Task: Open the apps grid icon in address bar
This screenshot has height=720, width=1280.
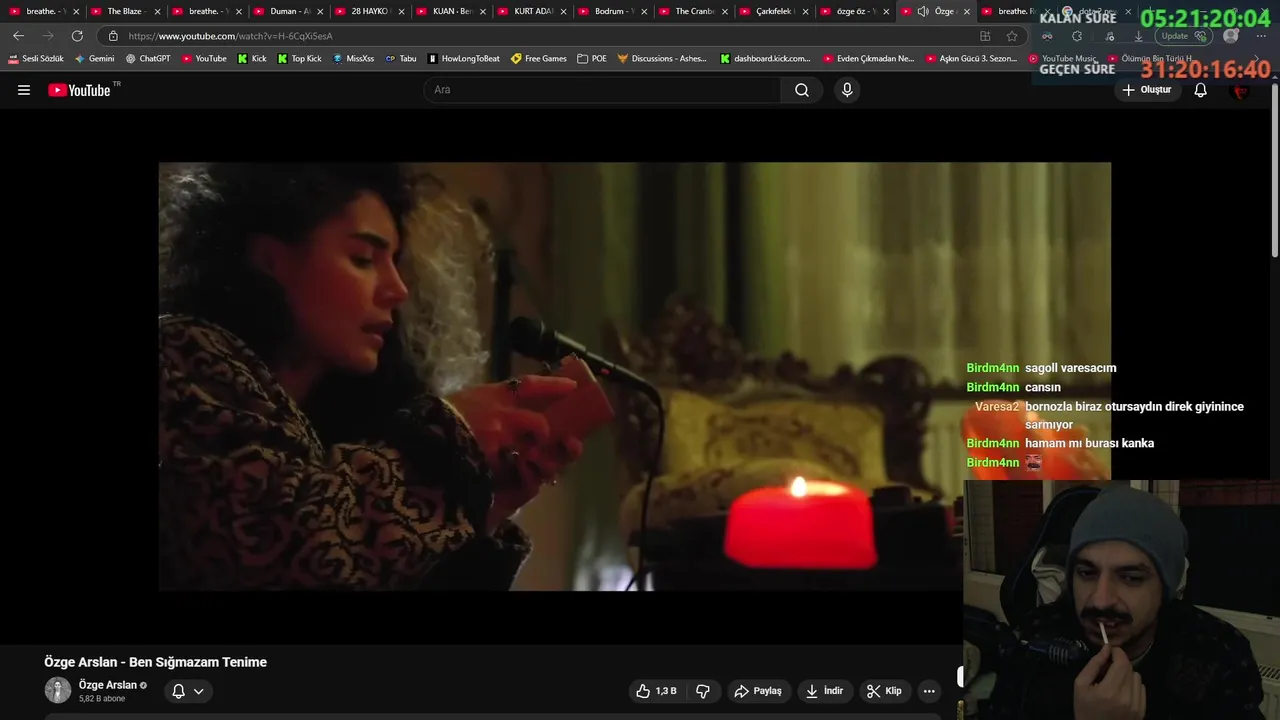Action: click(x=985, y=36)
